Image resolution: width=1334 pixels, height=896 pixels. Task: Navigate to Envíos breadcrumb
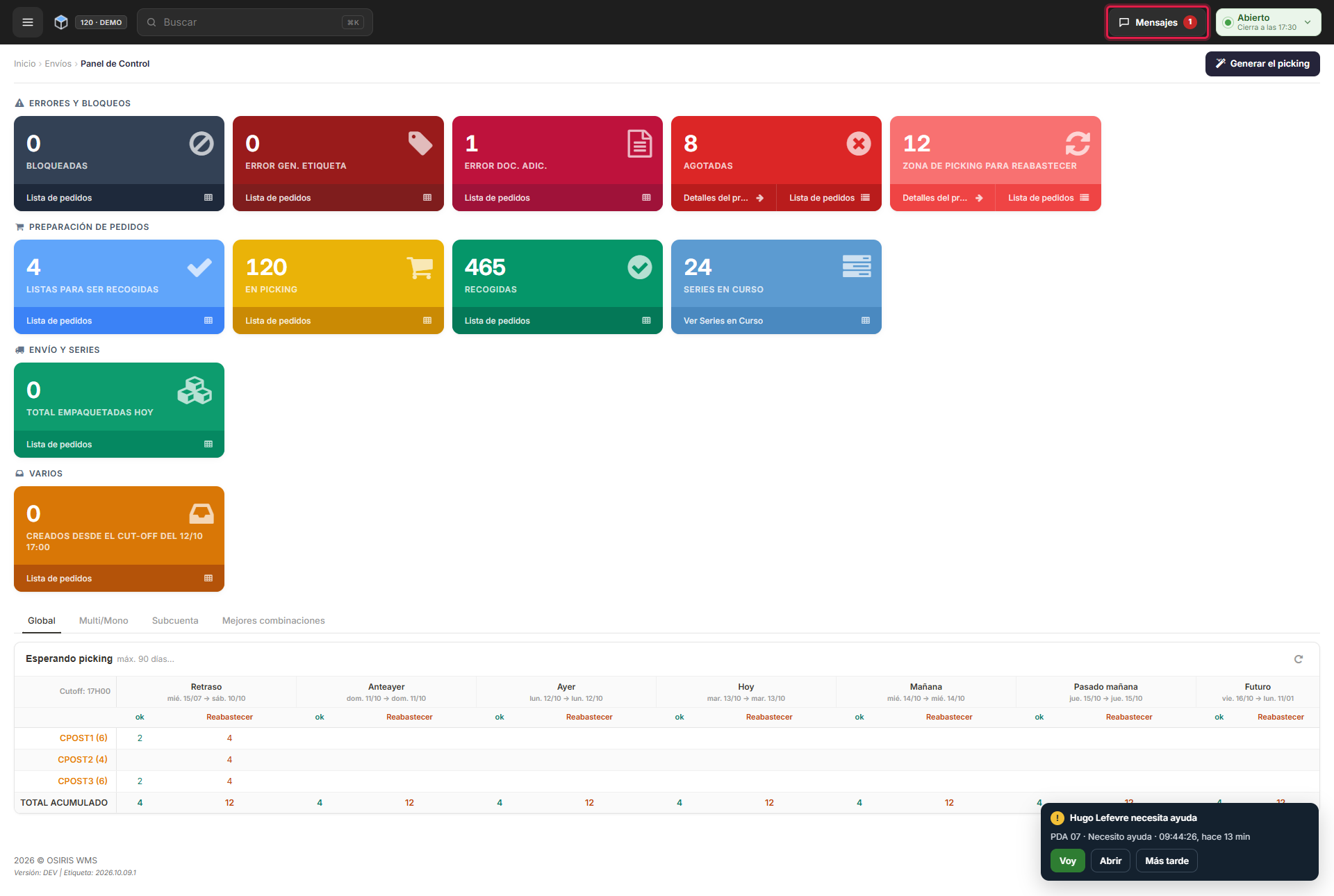point(58,64)
